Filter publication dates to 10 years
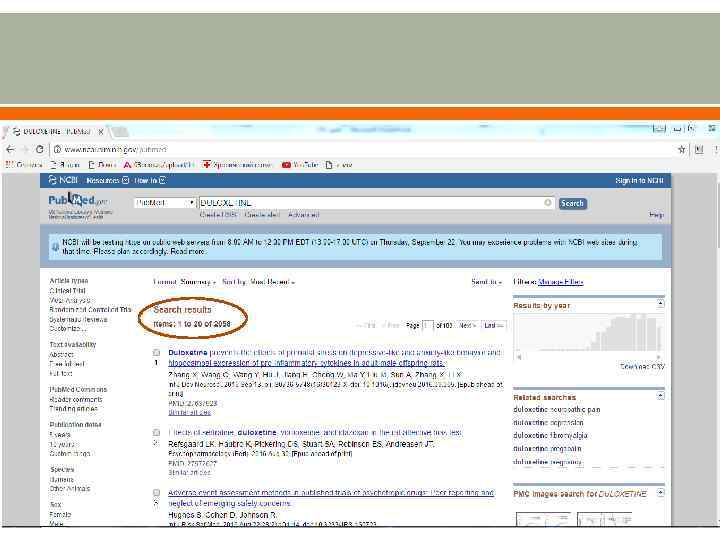The width and height of the screenshot is (720, 540). pos(62,444)
